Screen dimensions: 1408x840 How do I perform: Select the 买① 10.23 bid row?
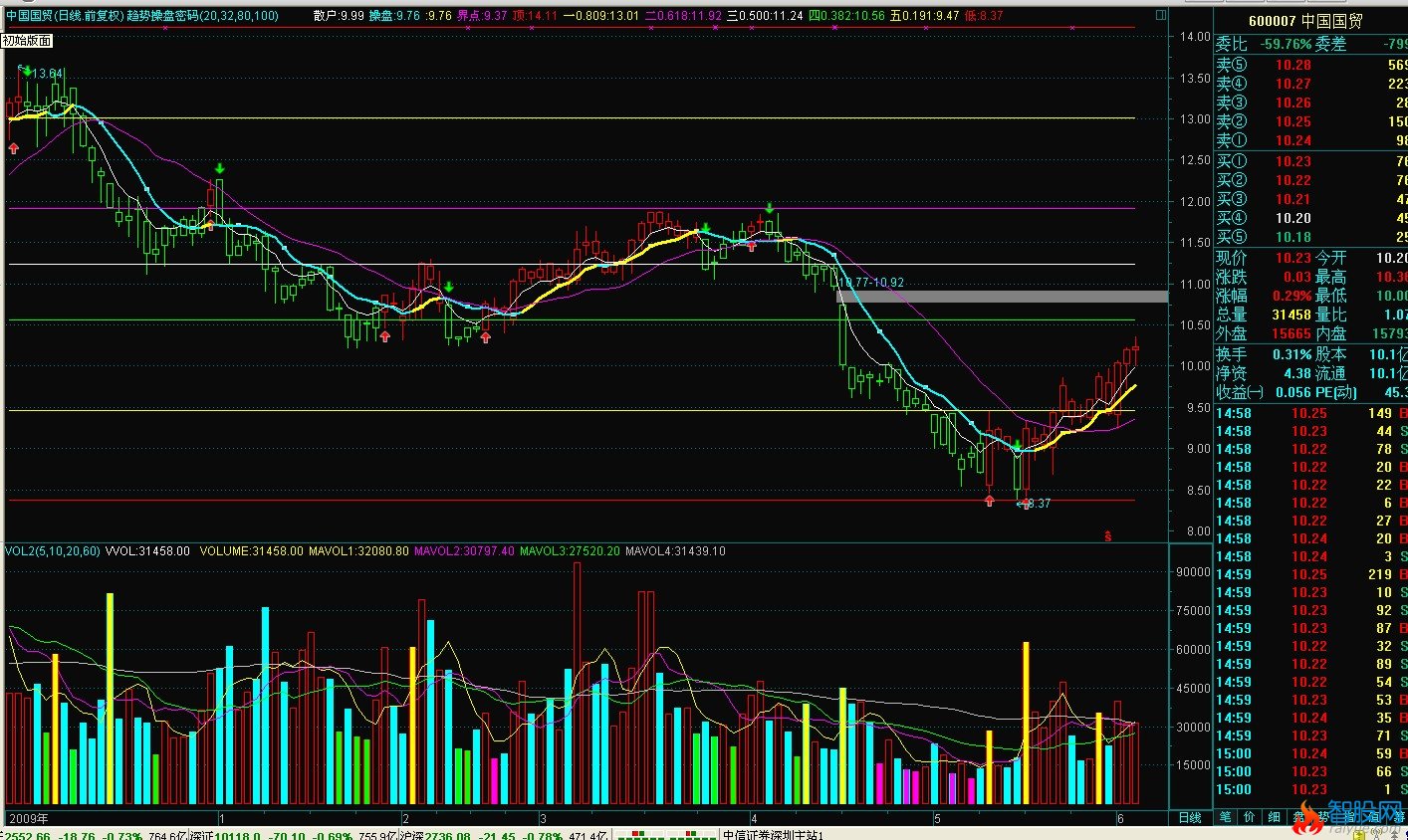coord(1311,161)
